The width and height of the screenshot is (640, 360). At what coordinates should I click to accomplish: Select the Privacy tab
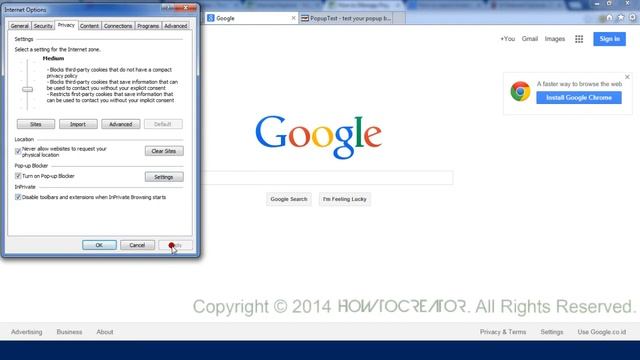(x=66, y=25)
